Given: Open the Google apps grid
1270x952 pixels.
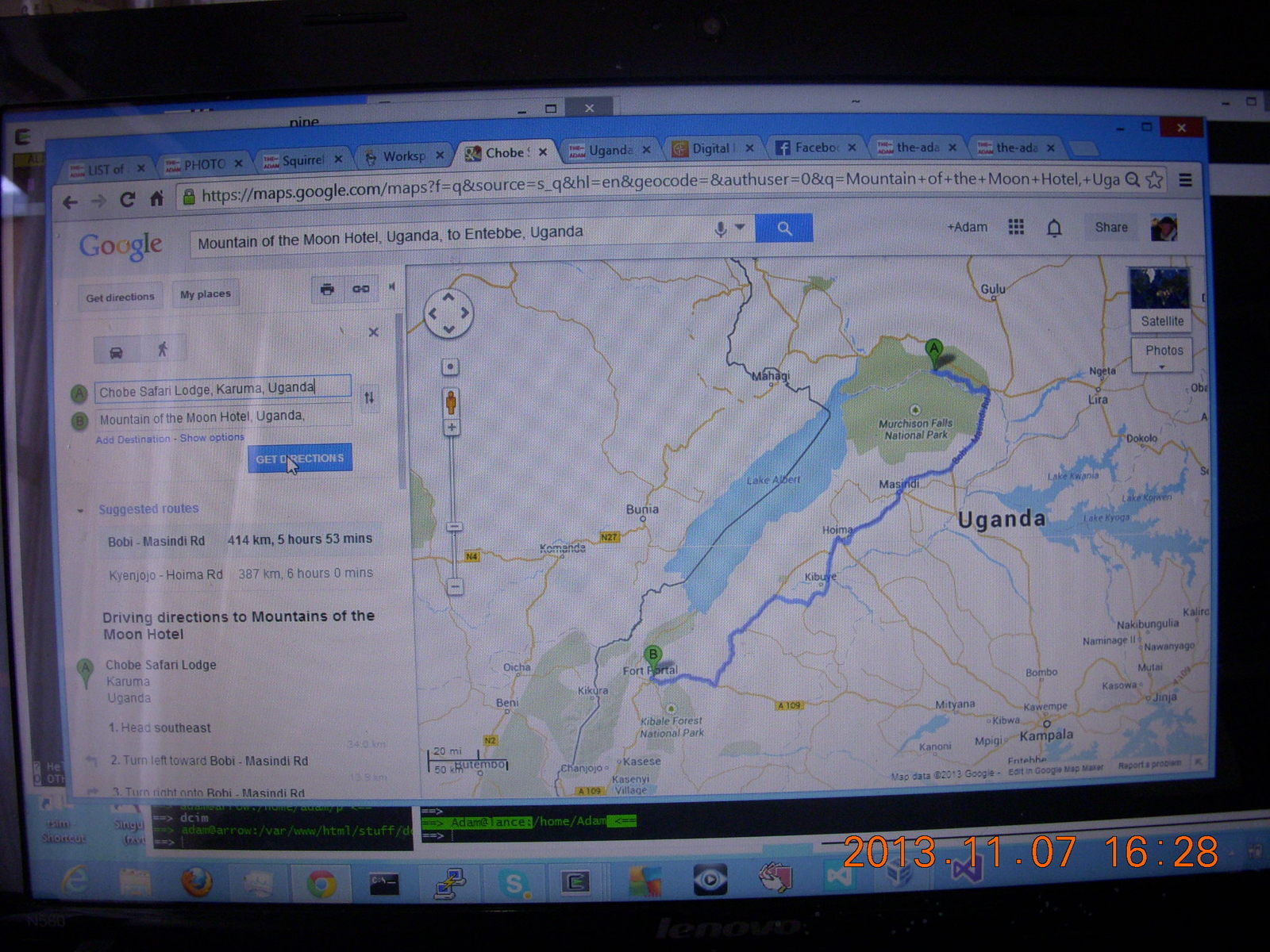Looking at the screenshot, I should [1016, 227].
